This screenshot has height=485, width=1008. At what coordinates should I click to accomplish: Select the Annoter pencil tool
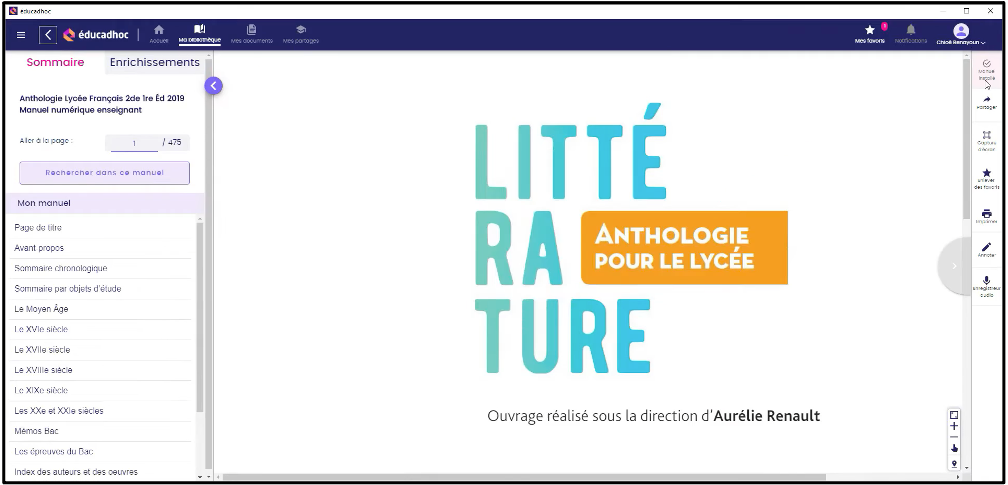point(986,249)
